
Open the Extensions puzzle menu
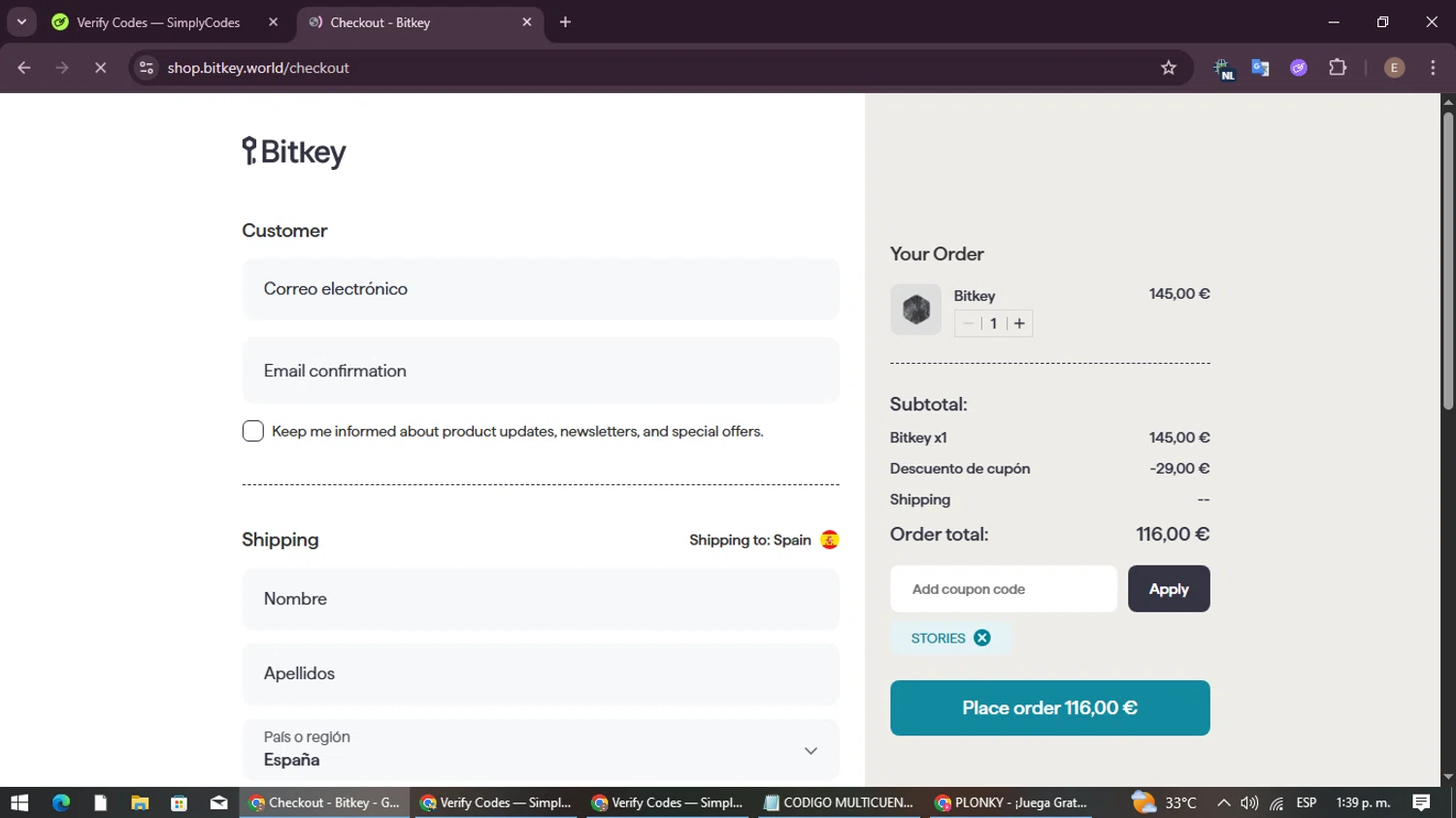1338,68
